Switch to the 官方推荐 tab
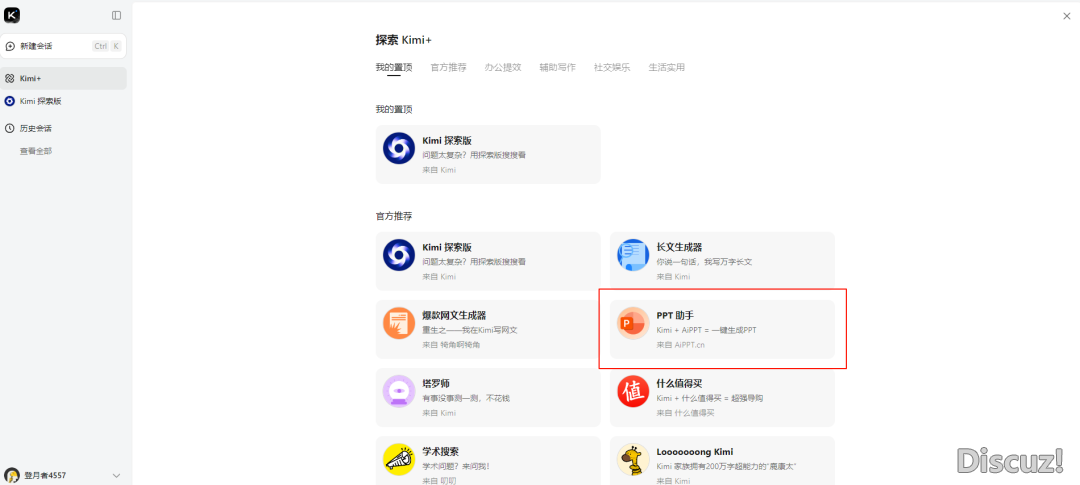 448,68
